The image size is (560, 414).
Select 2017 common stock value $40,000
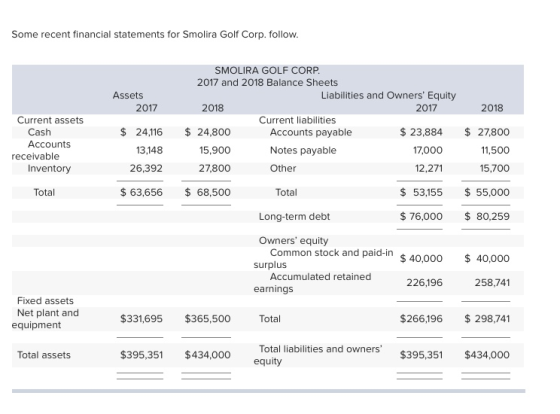coord(421,259)
